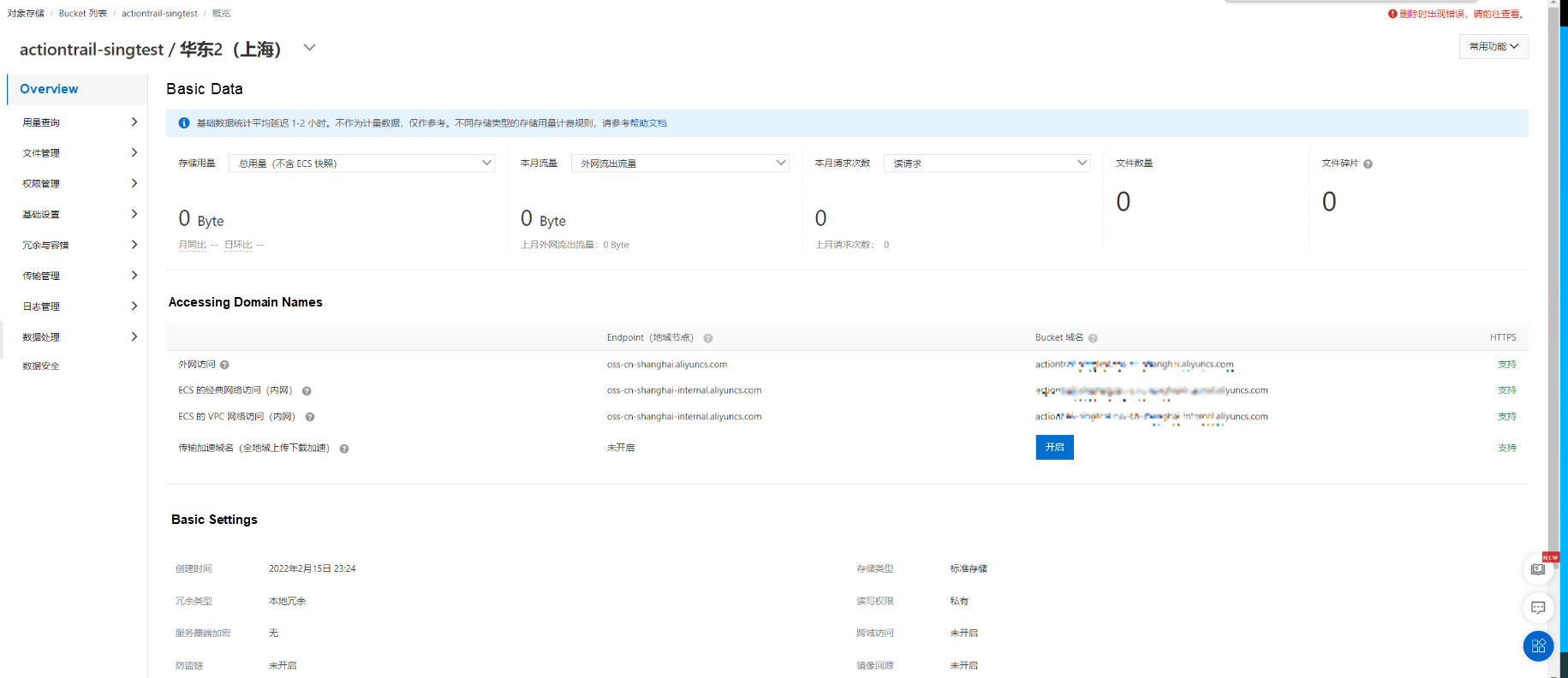The width and height of the screenshot is (1568, 678).
Task: Click the 支持 HTTPS value in 外网访问 row
Action: (1507, 365)
